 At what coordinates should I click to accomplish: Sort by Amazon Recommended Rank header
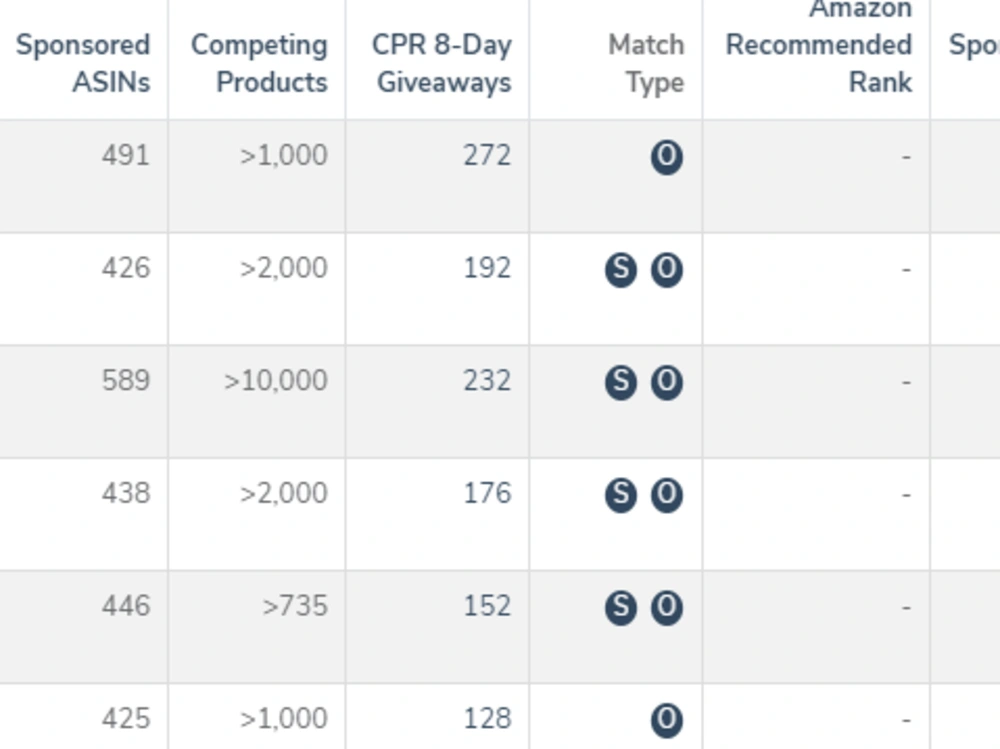819,46
